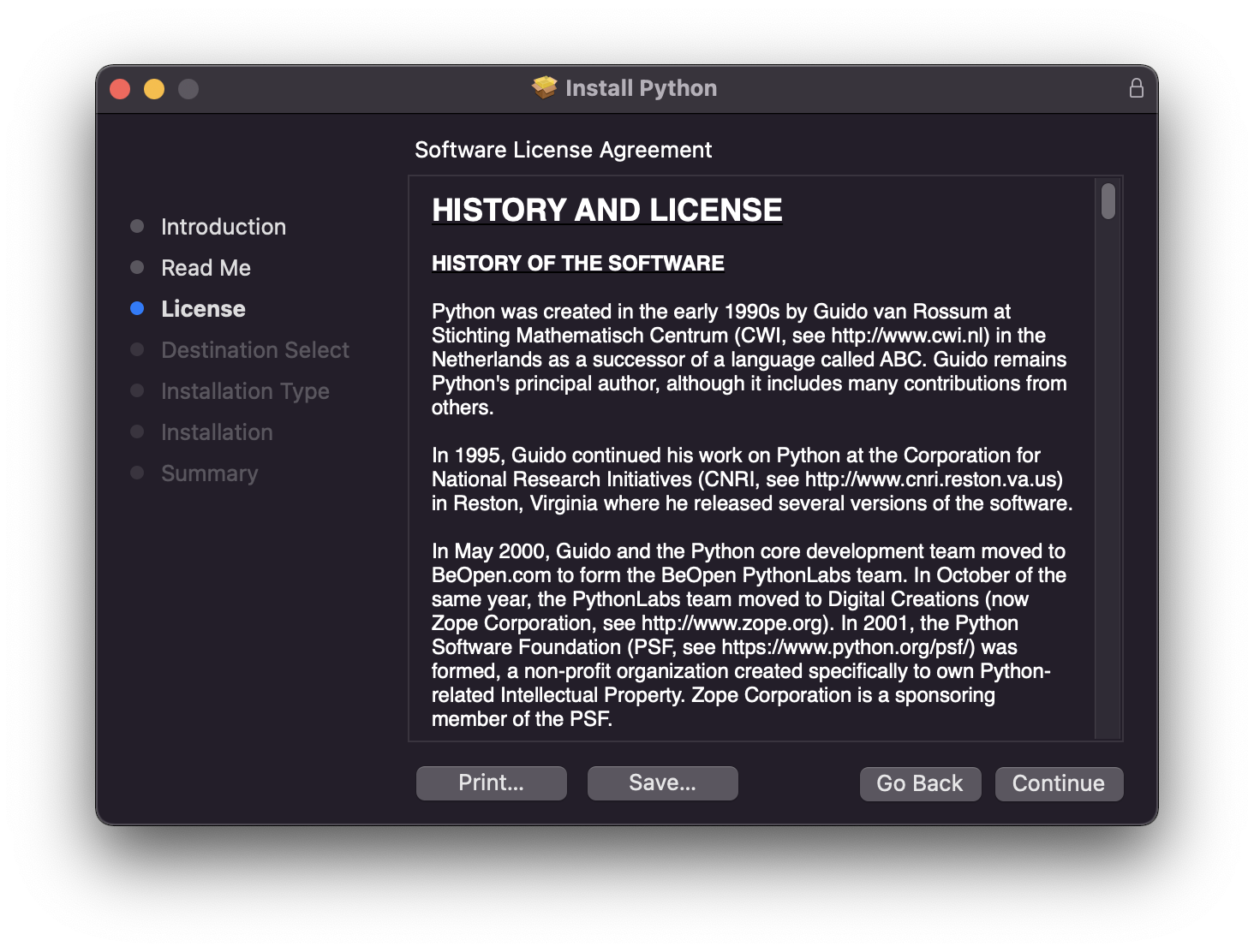Viewport: 1254px width, 952px height.
Task: Click the Introduction step bullet
Action: coord(137,226)
